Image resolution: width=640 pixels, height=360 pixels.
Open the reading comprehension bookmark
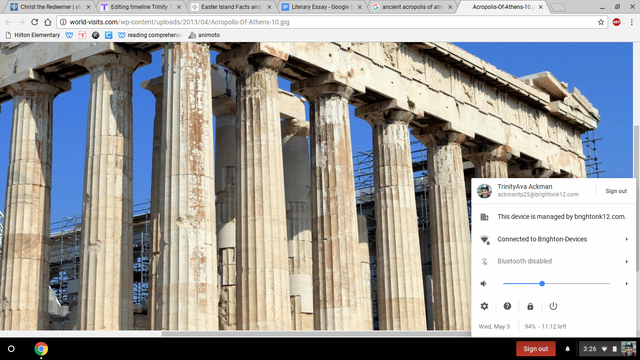149,35
